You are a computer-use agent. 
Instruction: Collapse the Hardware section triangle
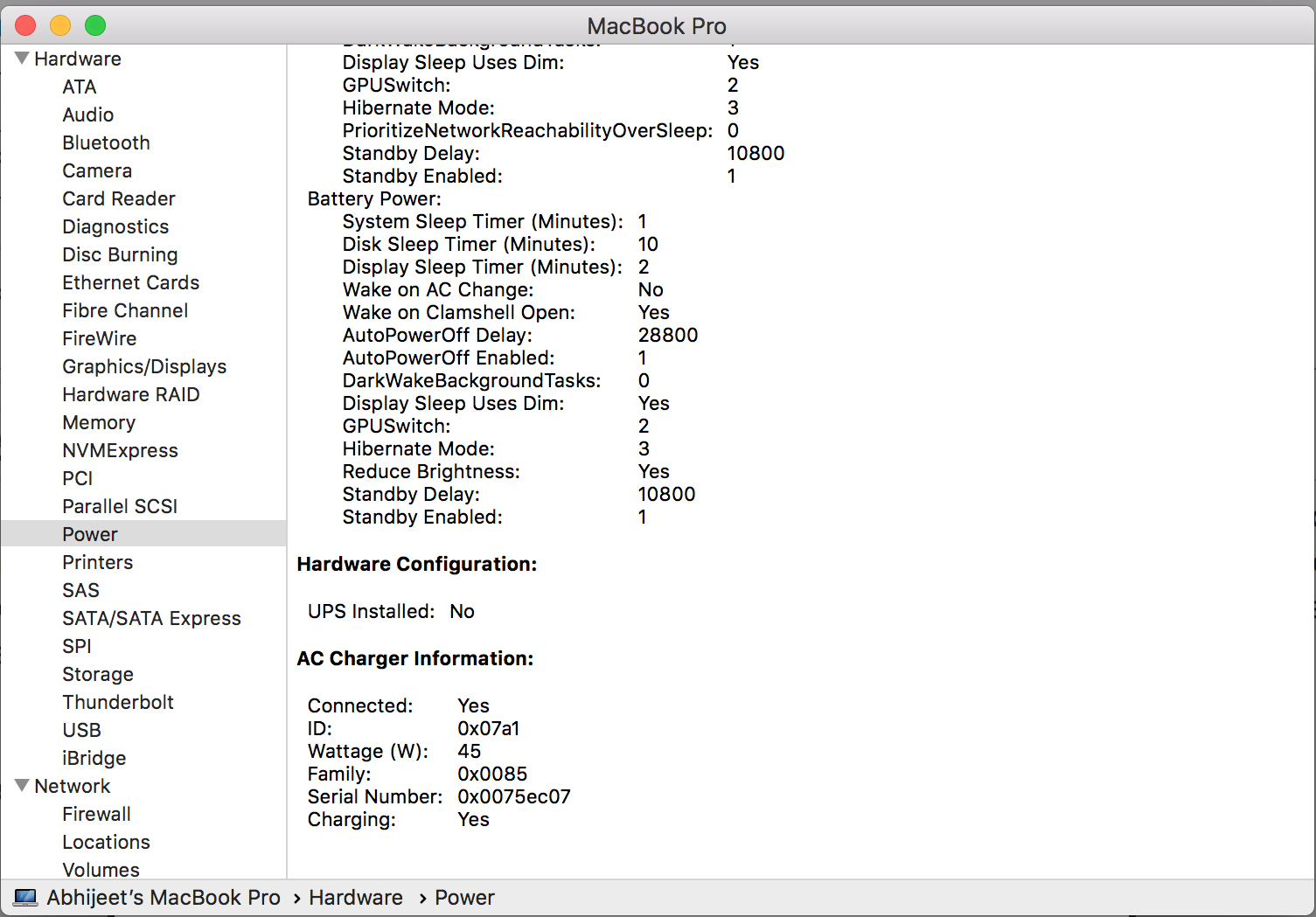coord(23,59)
